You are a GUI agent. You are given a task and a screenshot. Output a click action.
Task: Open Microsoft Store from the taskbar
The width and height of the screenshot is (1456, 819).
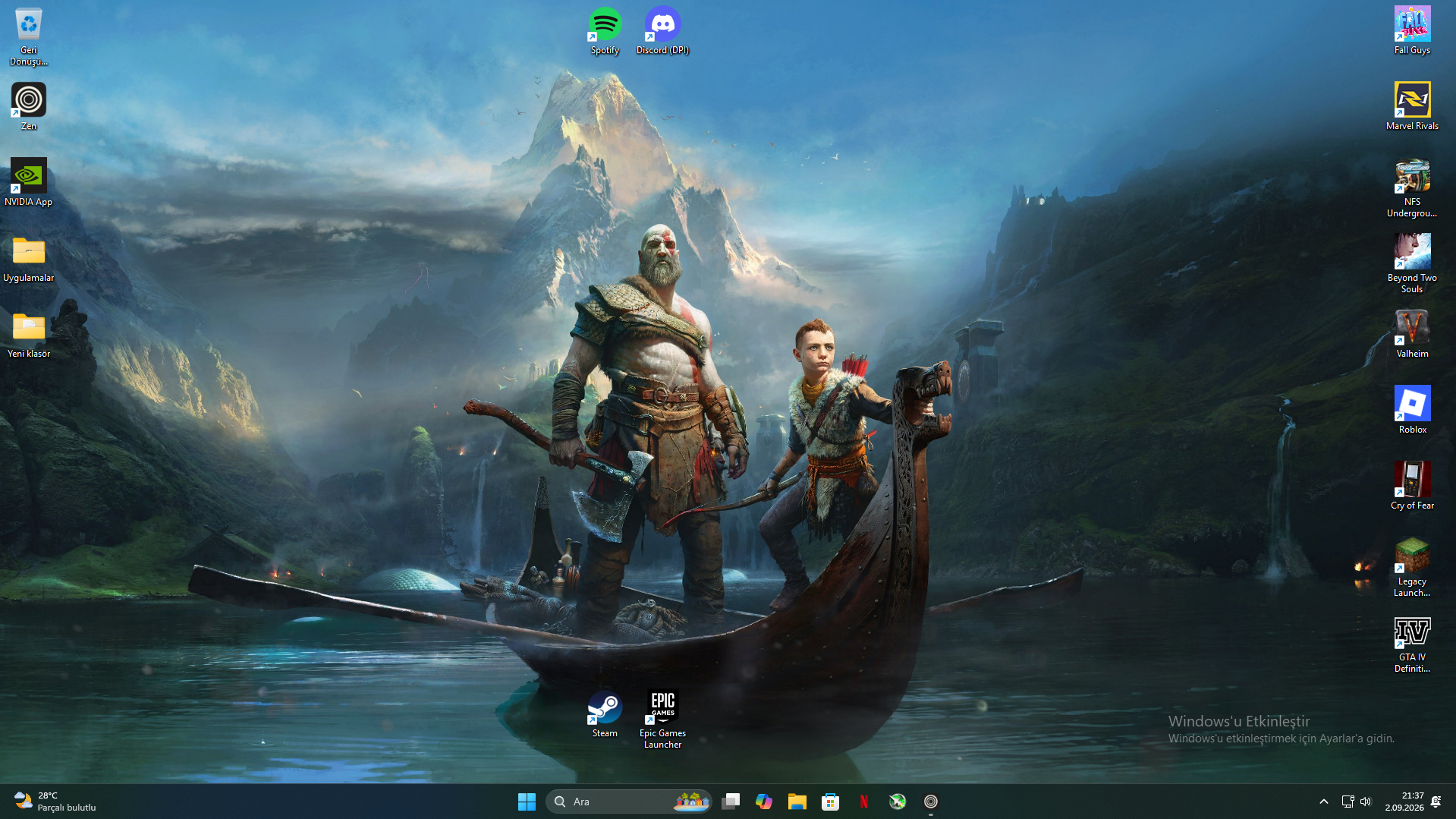click(831, 802)
